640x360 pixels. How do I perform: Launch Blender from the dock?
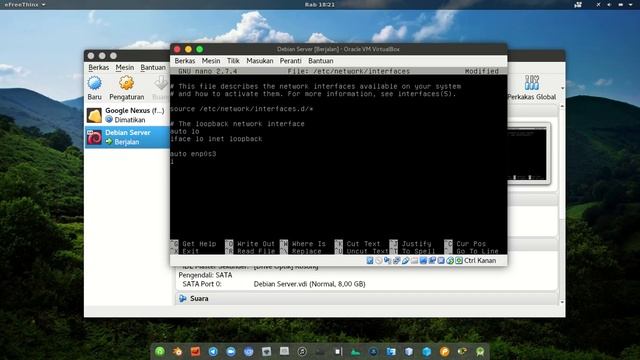(x=178, y=351)
